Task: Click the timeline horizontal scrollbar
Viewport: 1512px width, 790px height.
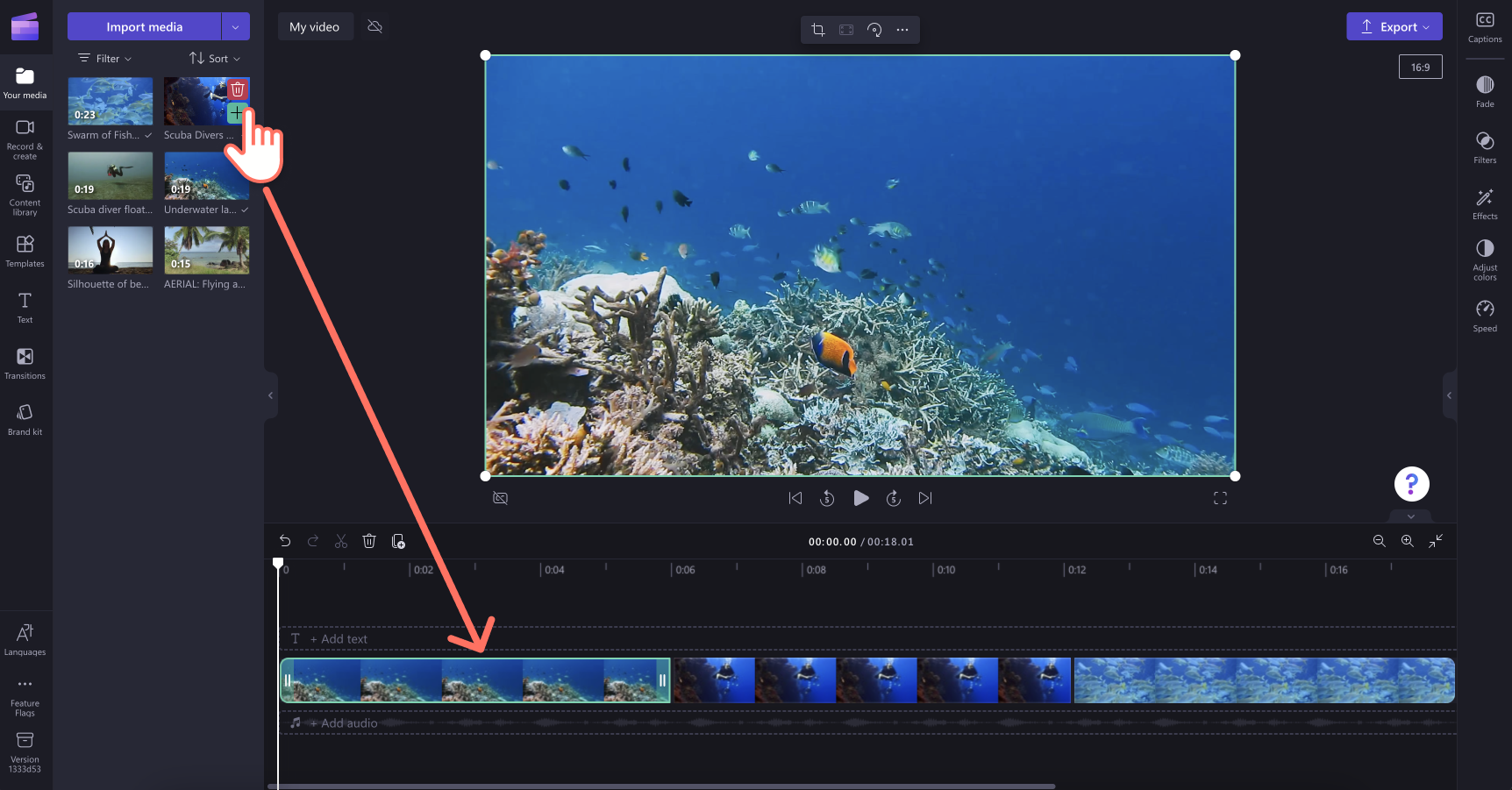Action: [x=661, y=786]
